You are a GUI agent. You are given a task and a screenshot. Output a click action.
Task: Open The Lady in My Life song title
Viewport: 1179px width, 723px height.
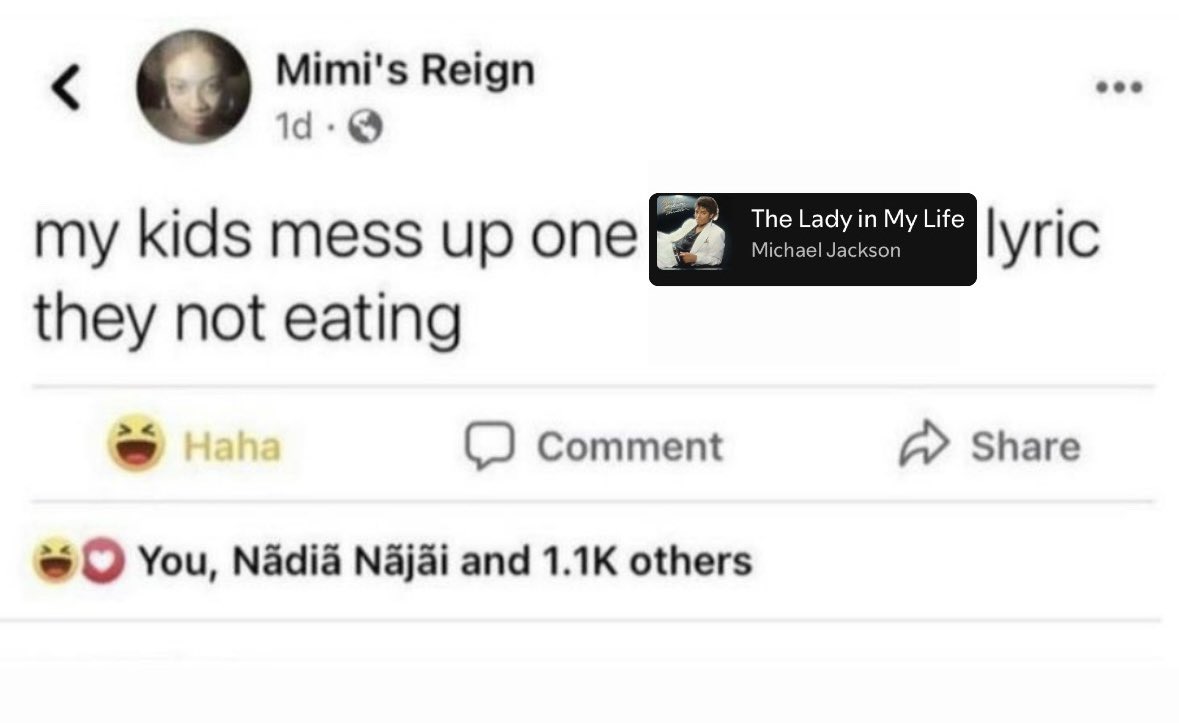(857, 219)
